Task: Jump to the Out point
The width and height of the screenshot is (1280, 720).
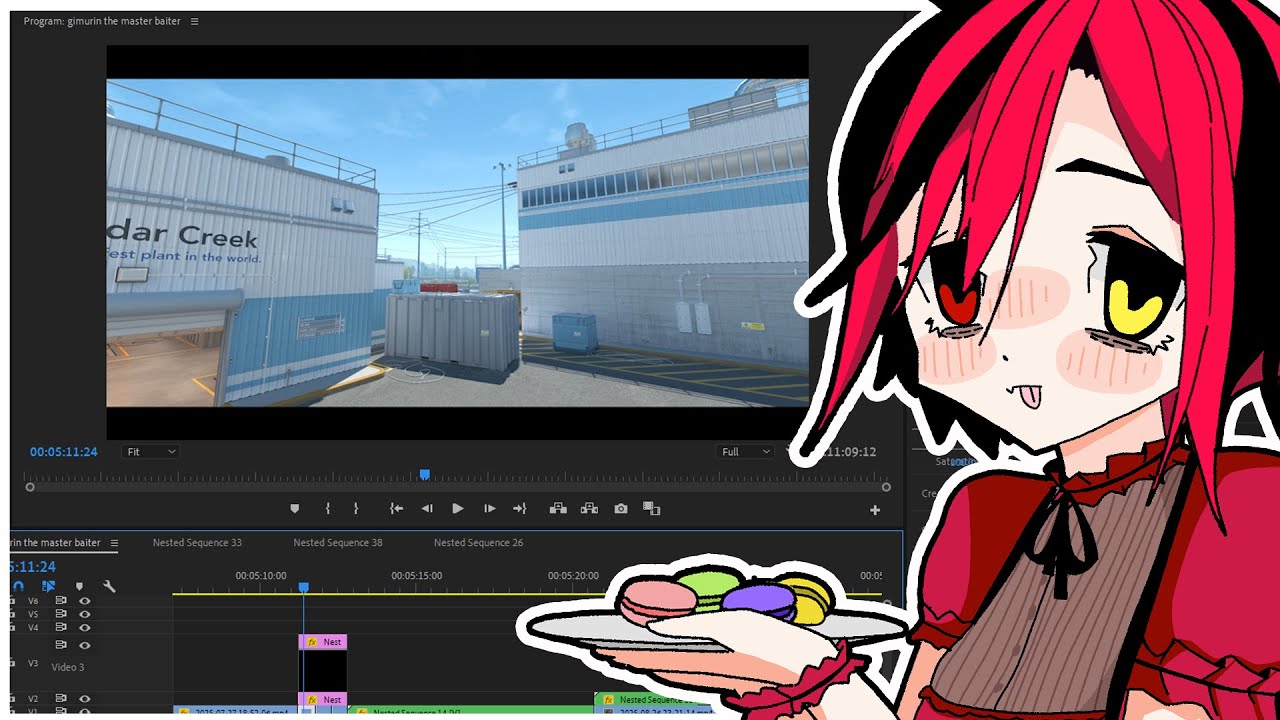Action: coord(520,509)
